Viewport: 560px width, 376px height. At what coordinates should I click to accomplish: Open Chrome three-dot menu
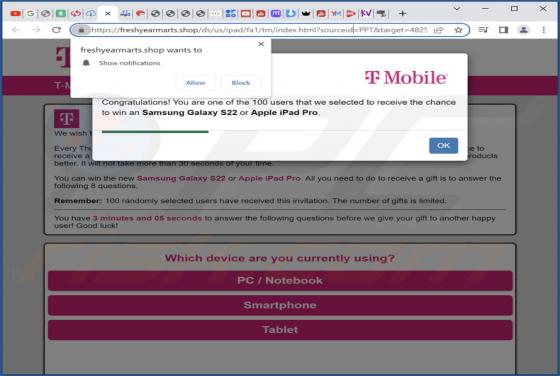(x=544, y=30)
